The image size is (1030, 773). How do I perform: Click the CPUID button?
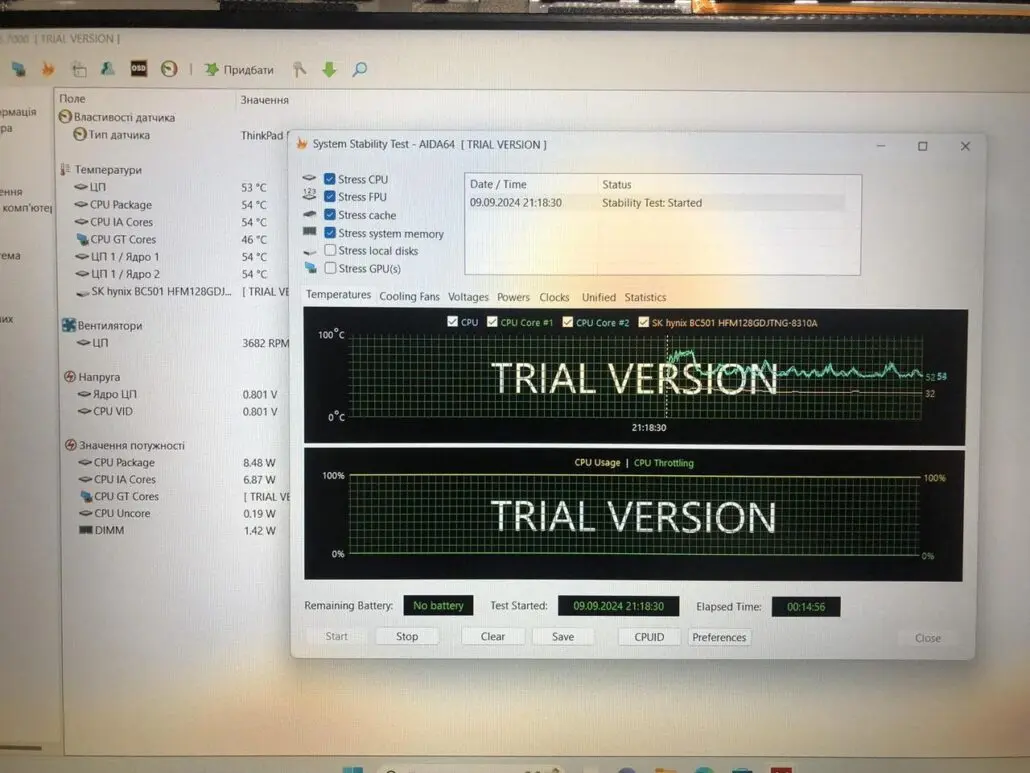[649, 637]
